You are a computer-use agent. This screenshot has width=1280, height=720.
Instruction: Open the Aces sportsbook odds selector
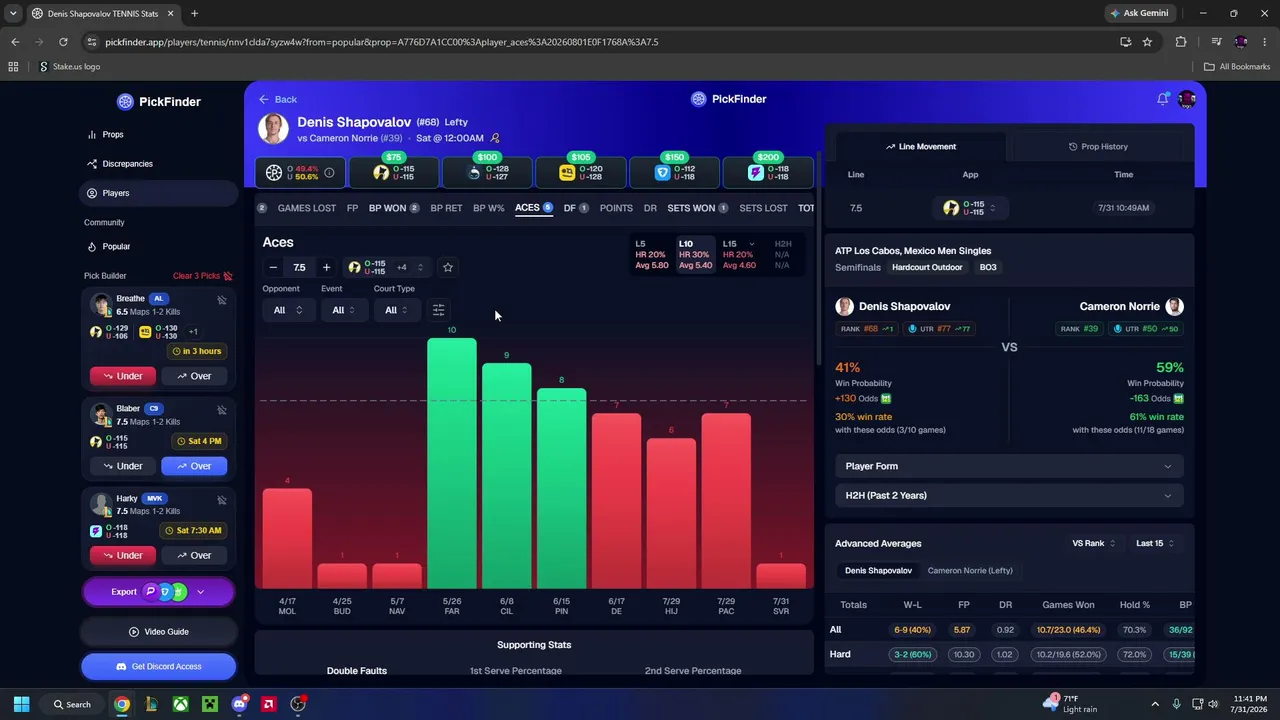[386, 267]
